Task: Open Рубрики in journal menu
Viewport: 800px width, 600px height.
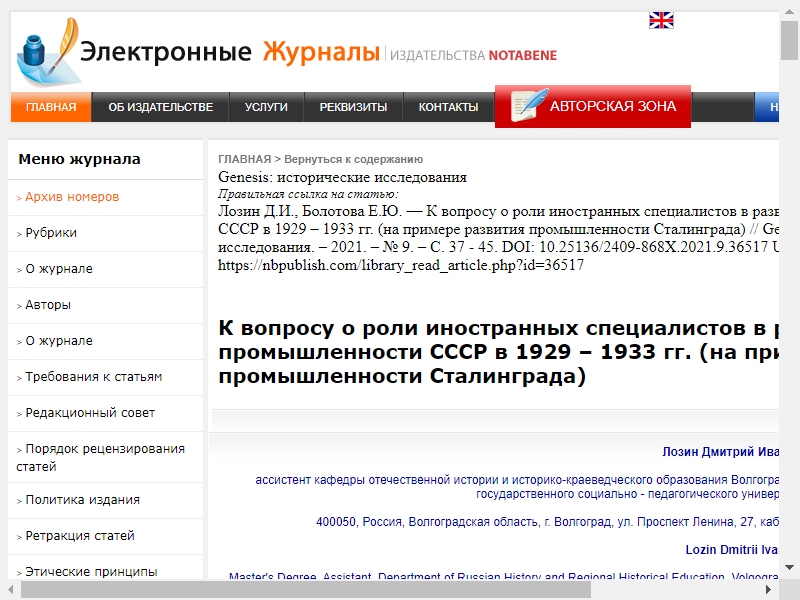Action: pos(51,233)
